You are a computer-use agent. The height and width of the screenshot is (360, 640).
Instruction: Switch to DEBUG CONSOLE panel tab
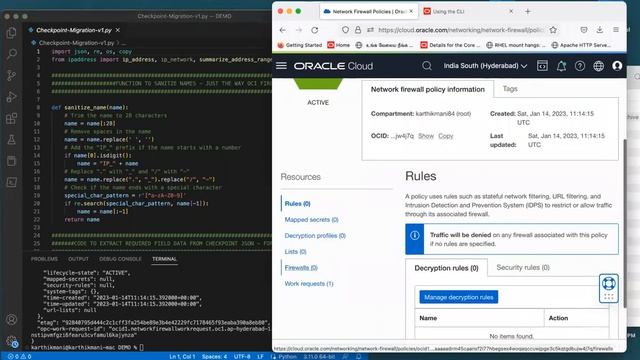[120, 259]
